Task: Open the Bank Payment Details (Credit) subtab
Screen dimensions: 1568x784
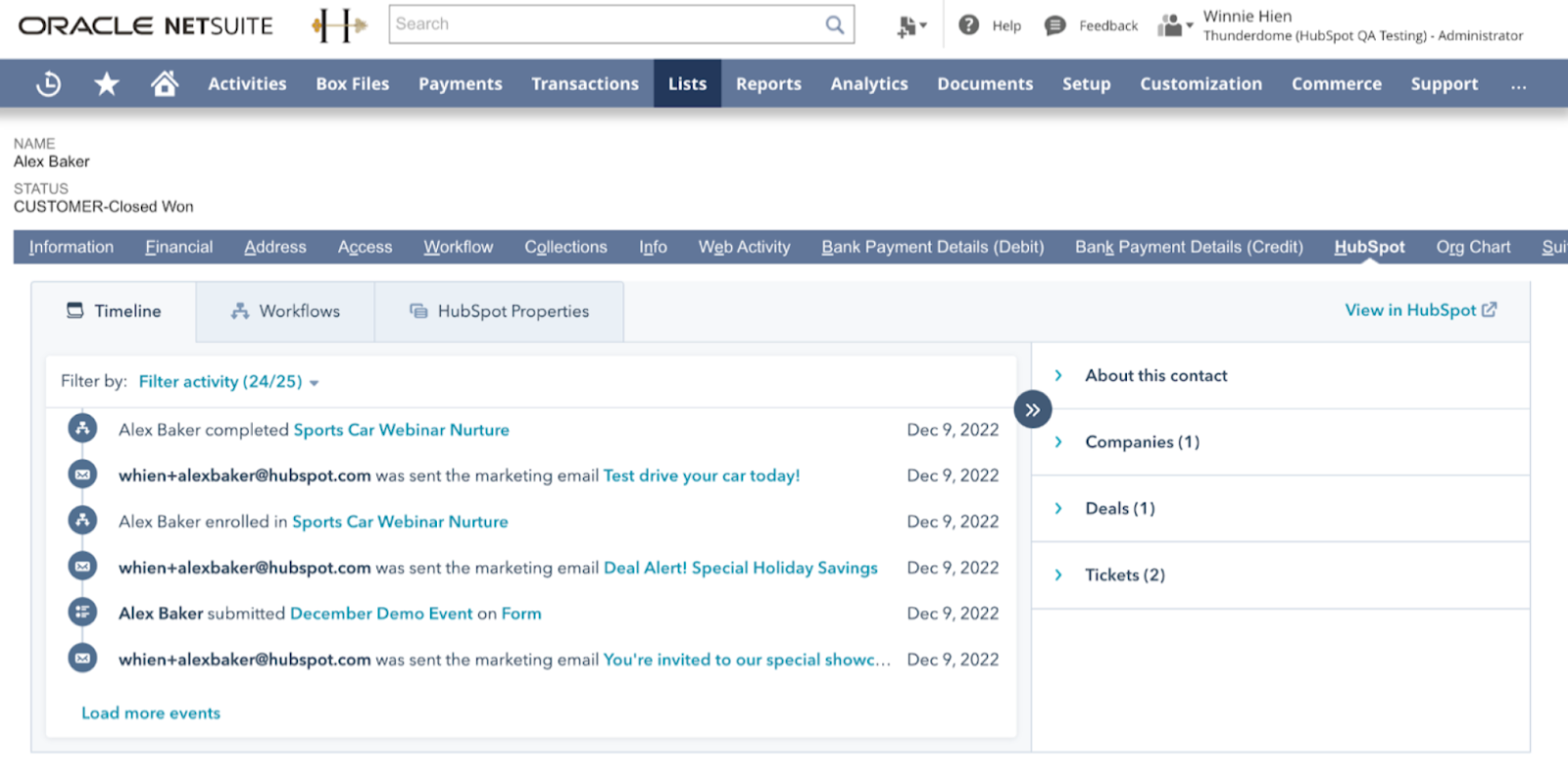Action: coord(1189,247)
